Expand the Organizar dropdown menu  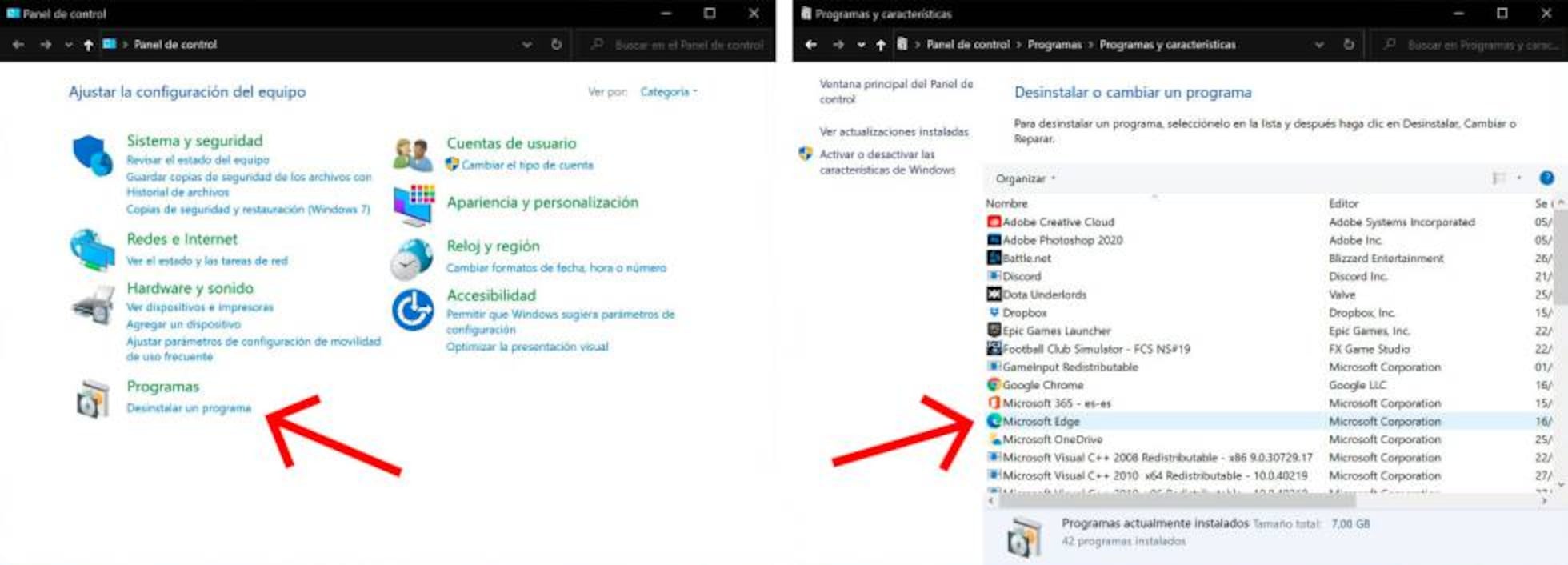pyautogui.click(x=1025, y=178)
